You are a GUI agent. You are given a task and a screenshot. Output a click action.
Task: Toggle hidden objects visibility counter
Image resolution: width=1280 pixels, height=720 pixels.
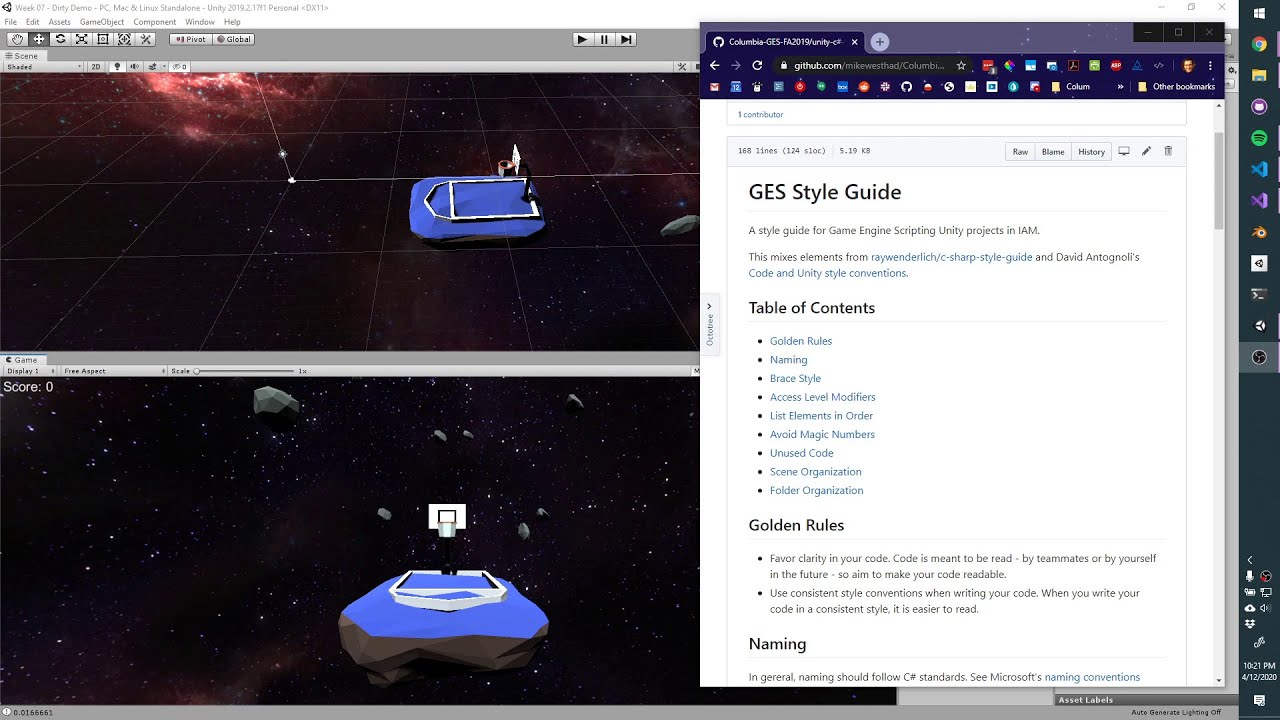click(x=180, y=67)
